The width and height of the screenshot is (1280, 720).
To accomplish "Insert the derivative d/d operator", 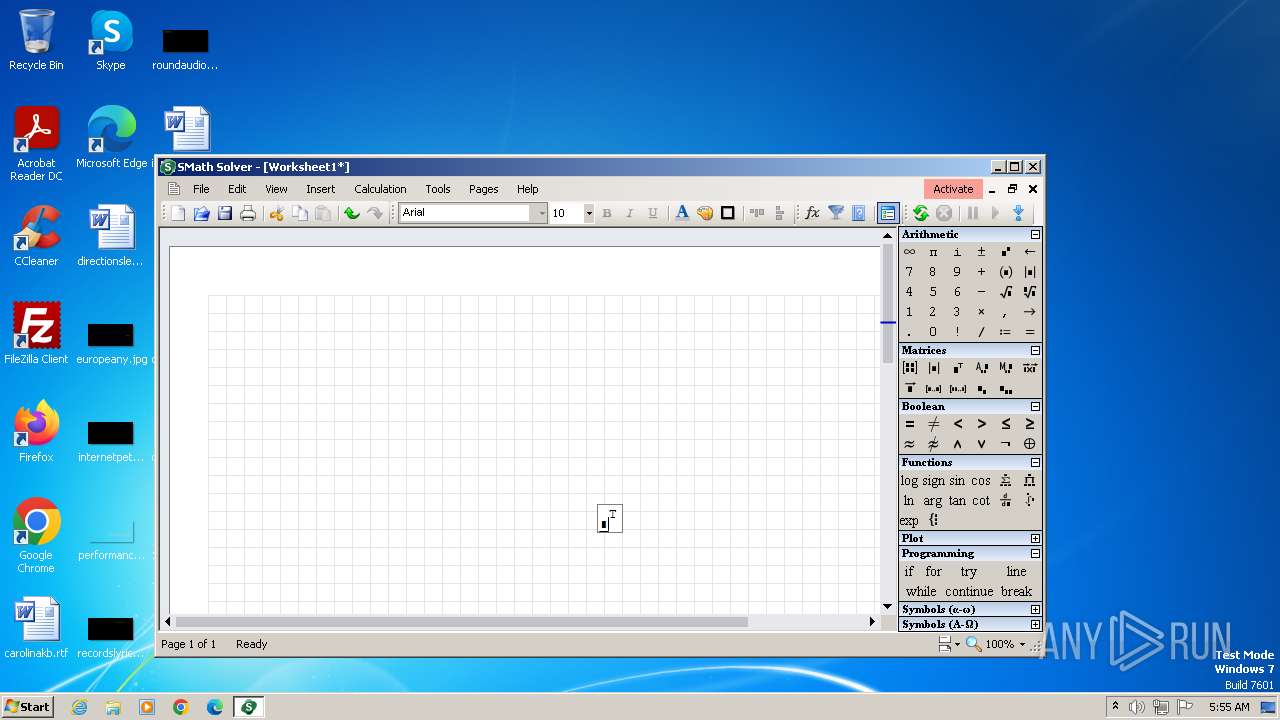I will [x=1006, y=501].
